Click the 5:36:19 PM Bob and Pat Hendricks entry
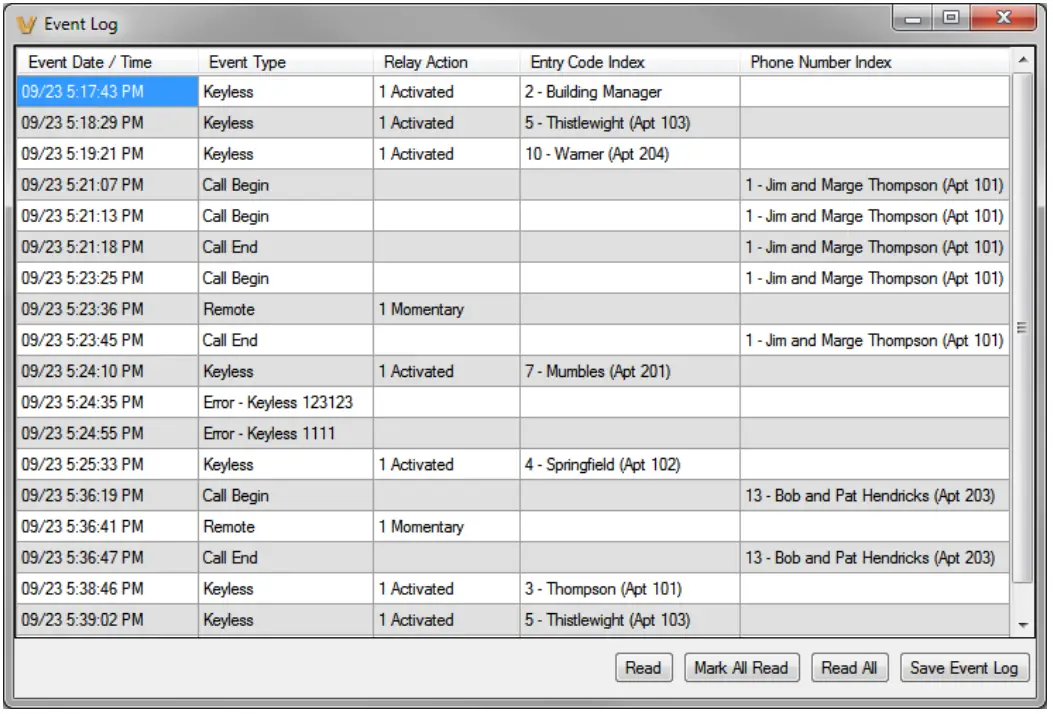 point(869,495)
